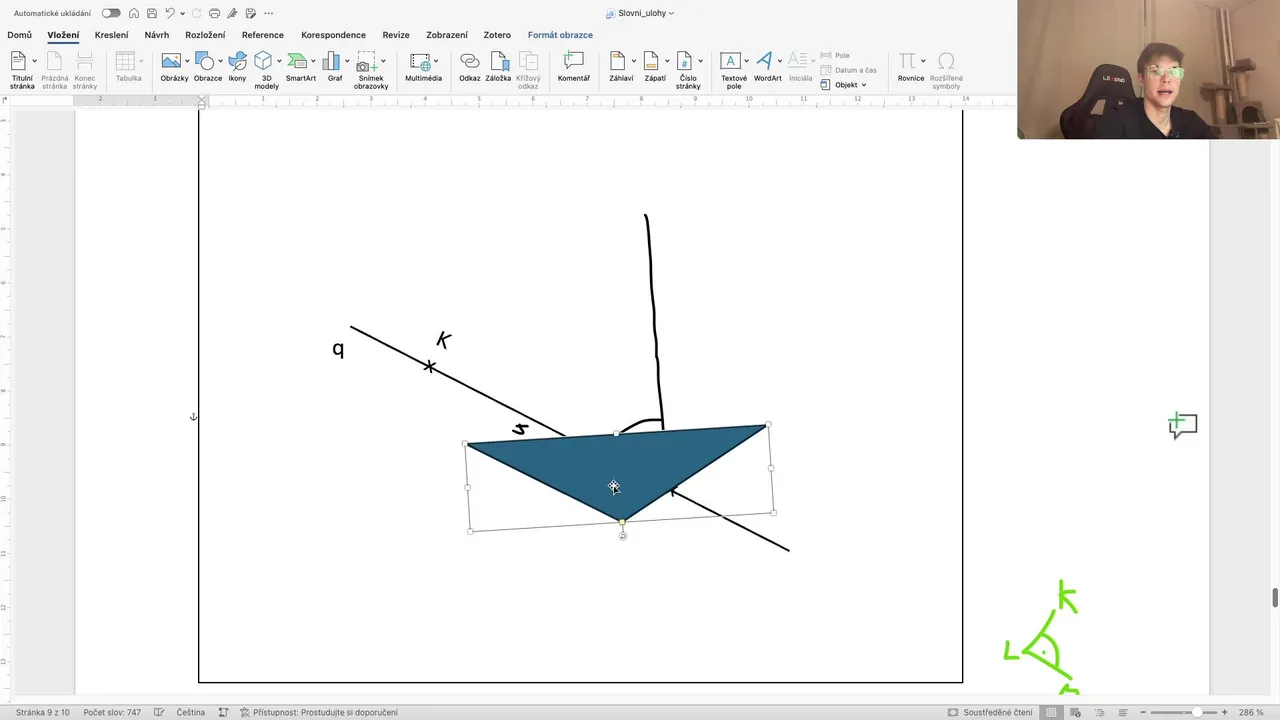Click the Zápatí footer icon
The height and width of the screenshot is (720, 1280).
pos(651,62)
